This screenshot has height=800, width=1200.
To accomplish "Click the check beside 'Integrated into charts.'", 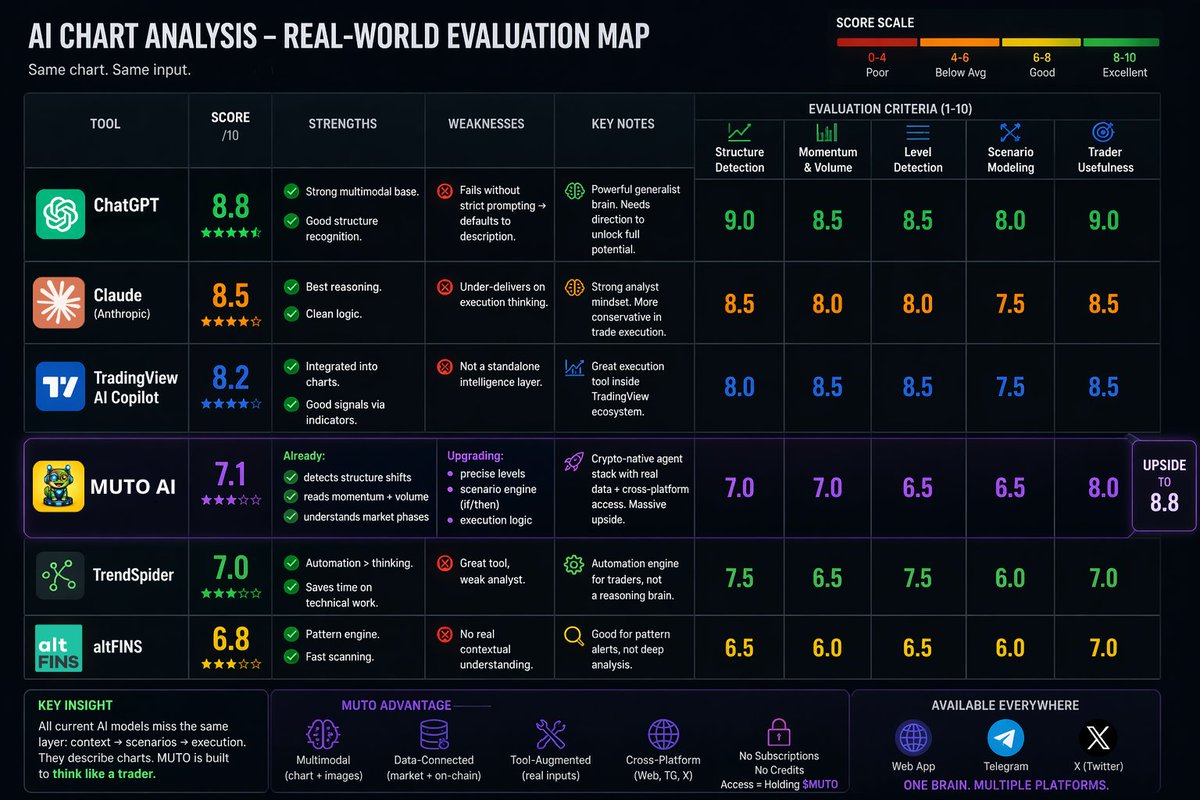I will 291,367.
